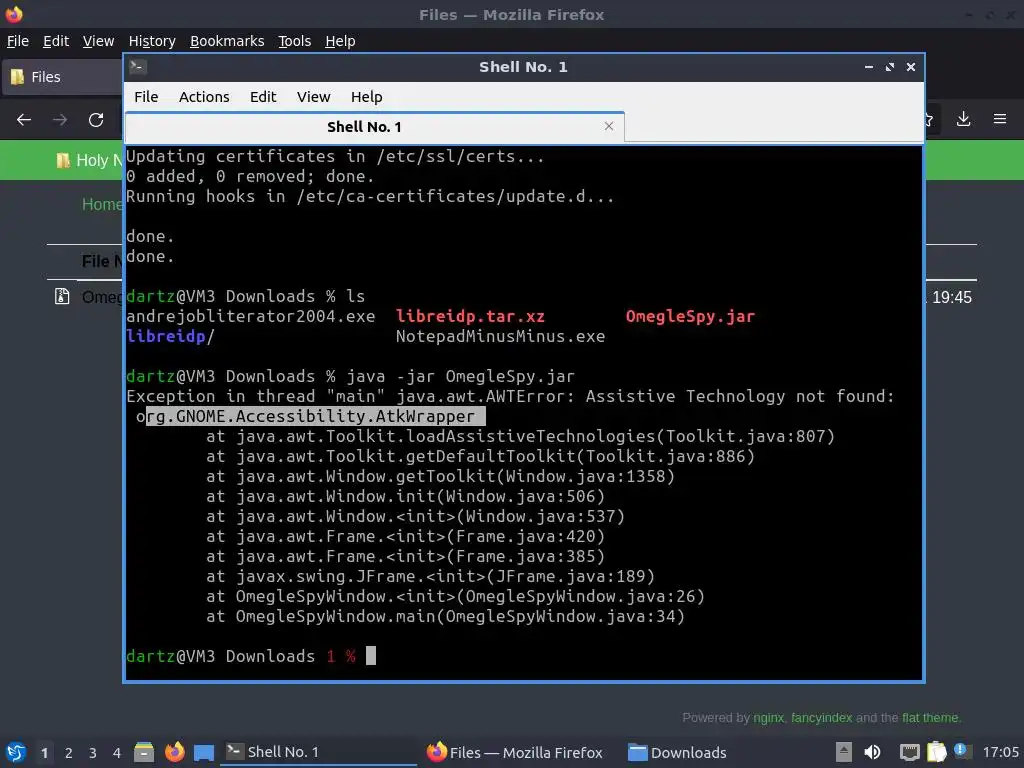Click the blue show desktop icon in the taskbar

204,752
